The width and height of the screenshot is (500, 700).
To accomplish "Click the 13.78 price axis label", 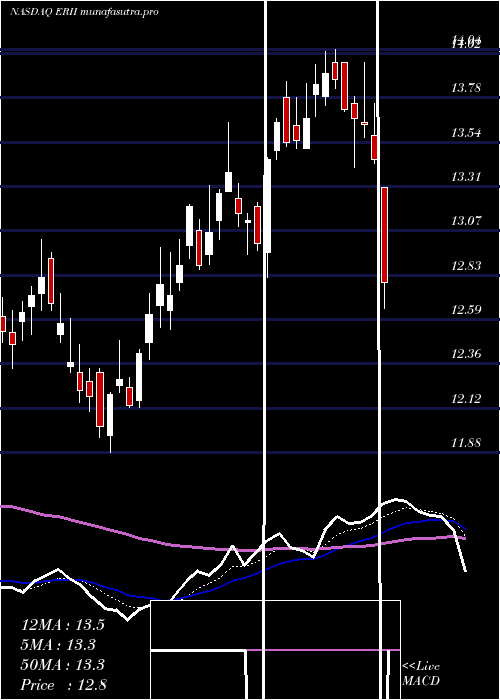I will (466, 88).
